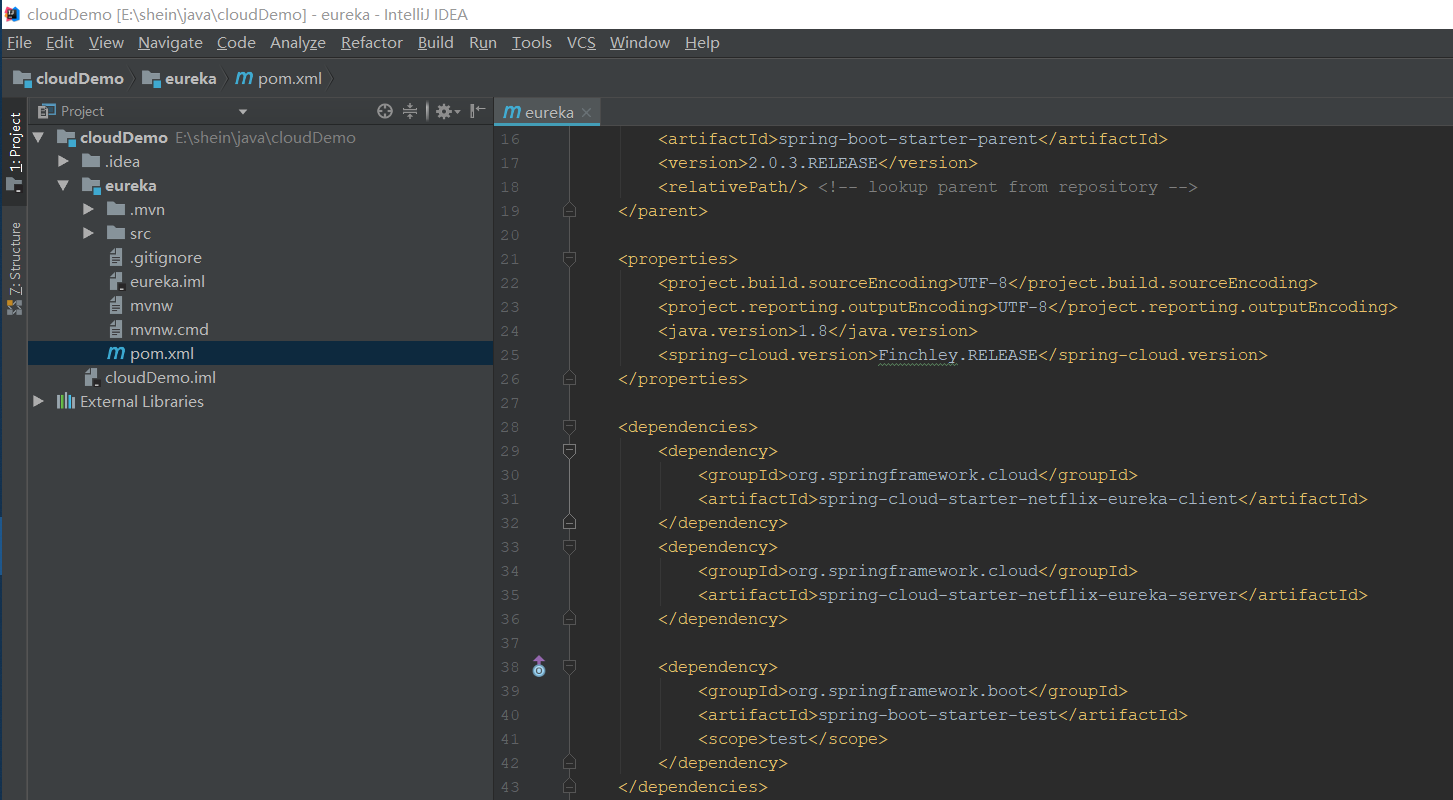Image resolution: width=1453 pixels, height=800 pixels.
Task: Select pom.xml in the project tree
Action: click(162, 353)
